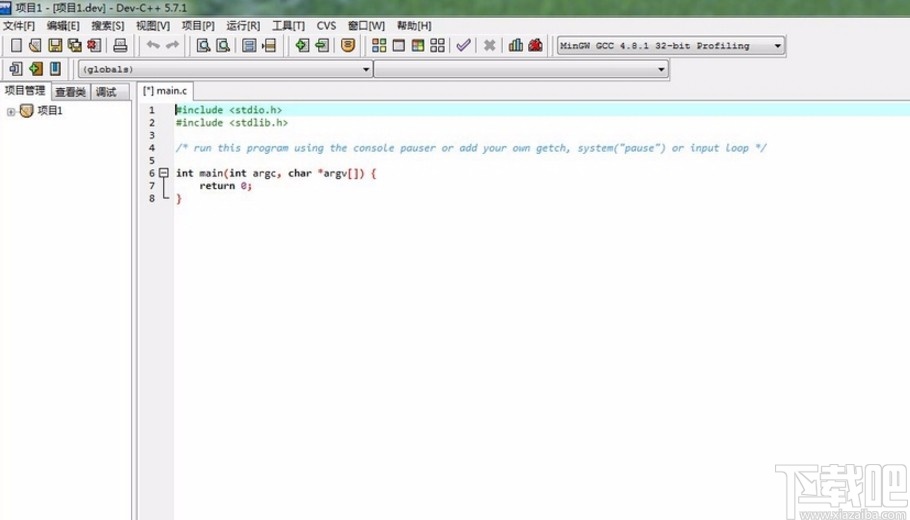
Task: Open the 文件[F] menu
Action: tap(18, 25)
